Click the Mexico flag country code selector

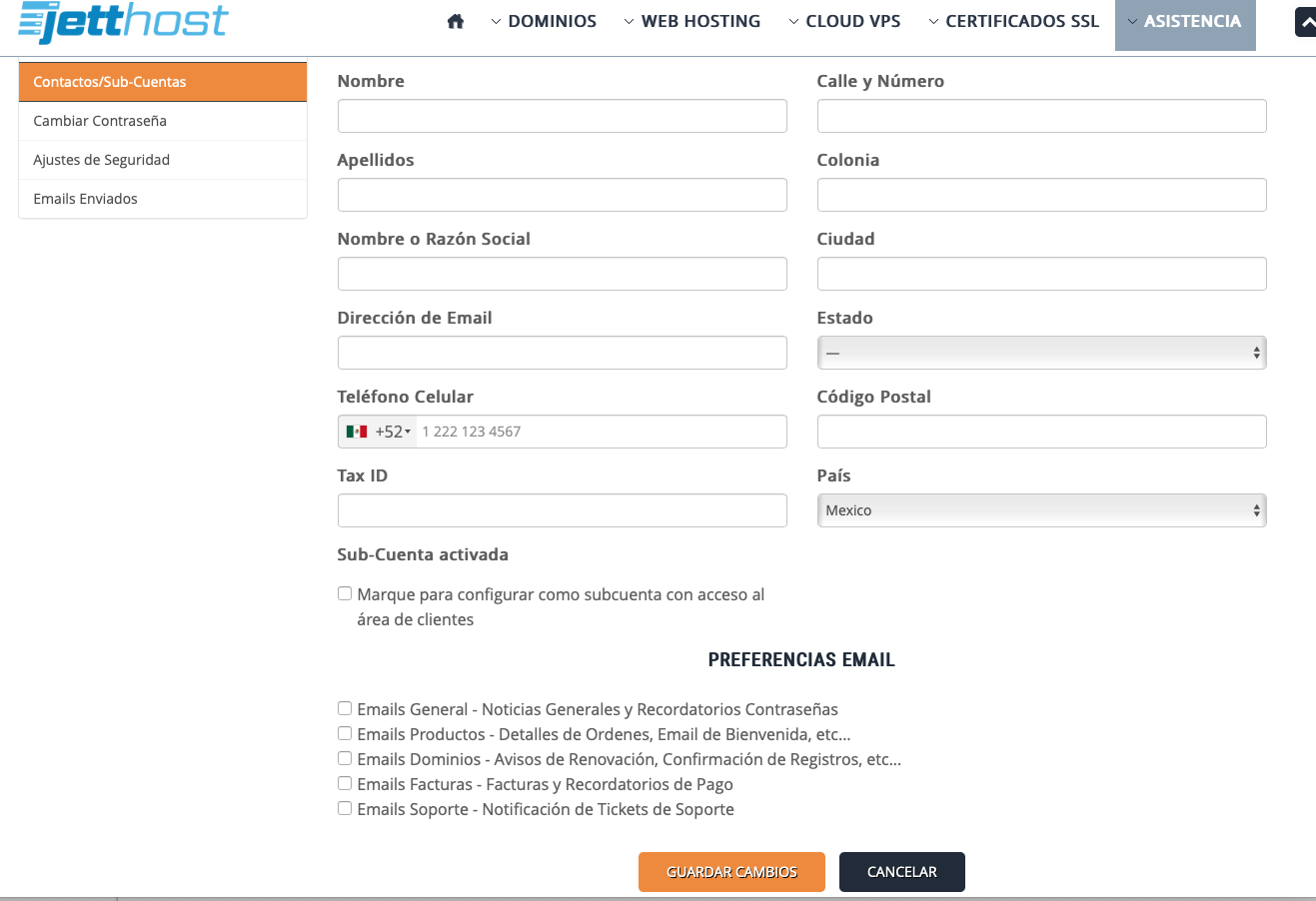[378, 432]
